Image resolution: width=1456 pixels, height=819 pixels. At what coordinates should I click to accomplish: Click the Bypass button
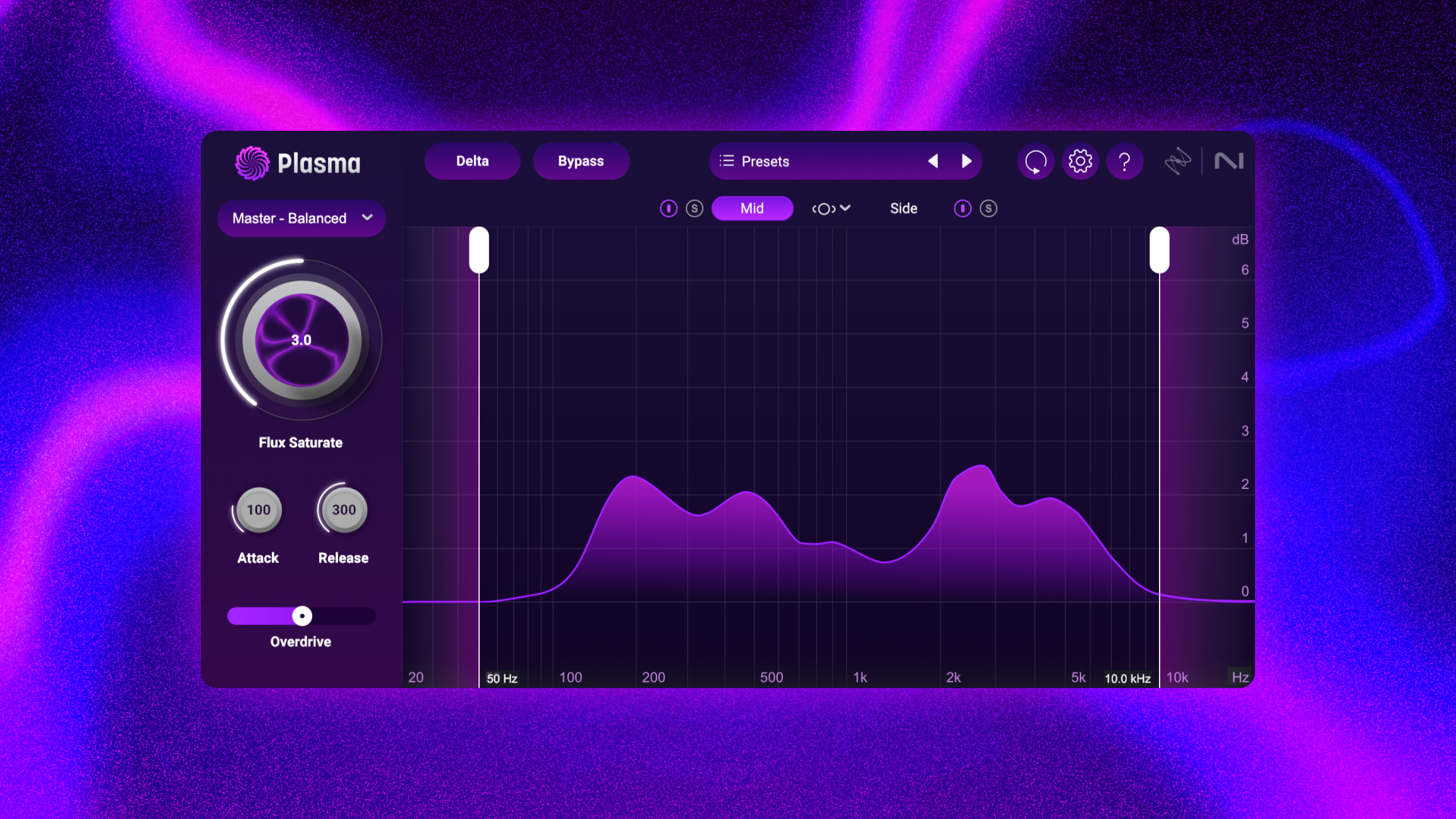[581, 161]
